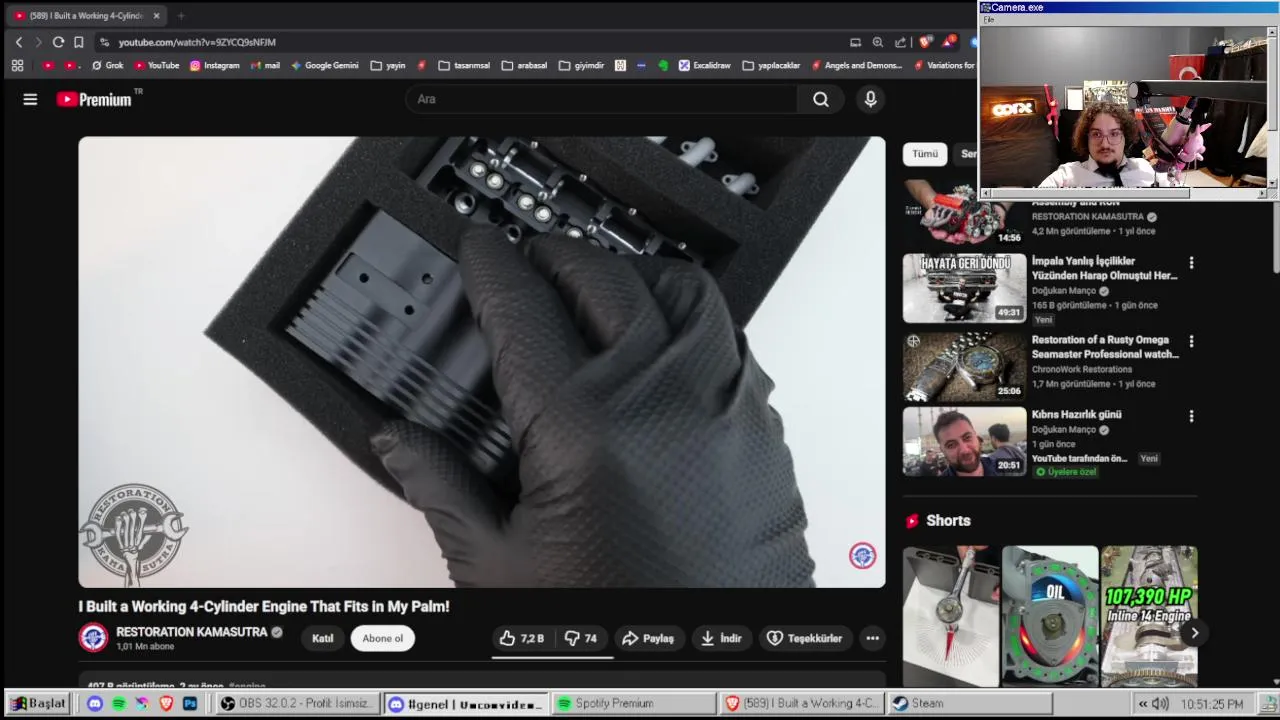Click the search magnifier button
This screenshot has height=720, width=1280.
tap(821, 99)
